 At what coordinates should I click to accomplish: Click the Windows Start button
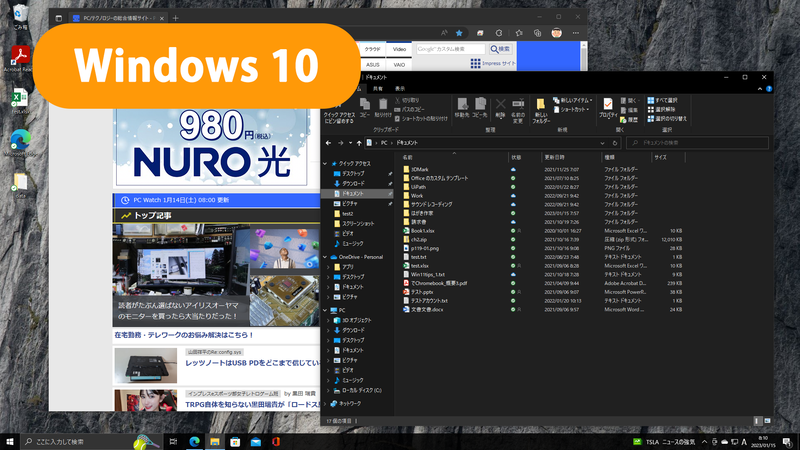click(x=9, y=442)
